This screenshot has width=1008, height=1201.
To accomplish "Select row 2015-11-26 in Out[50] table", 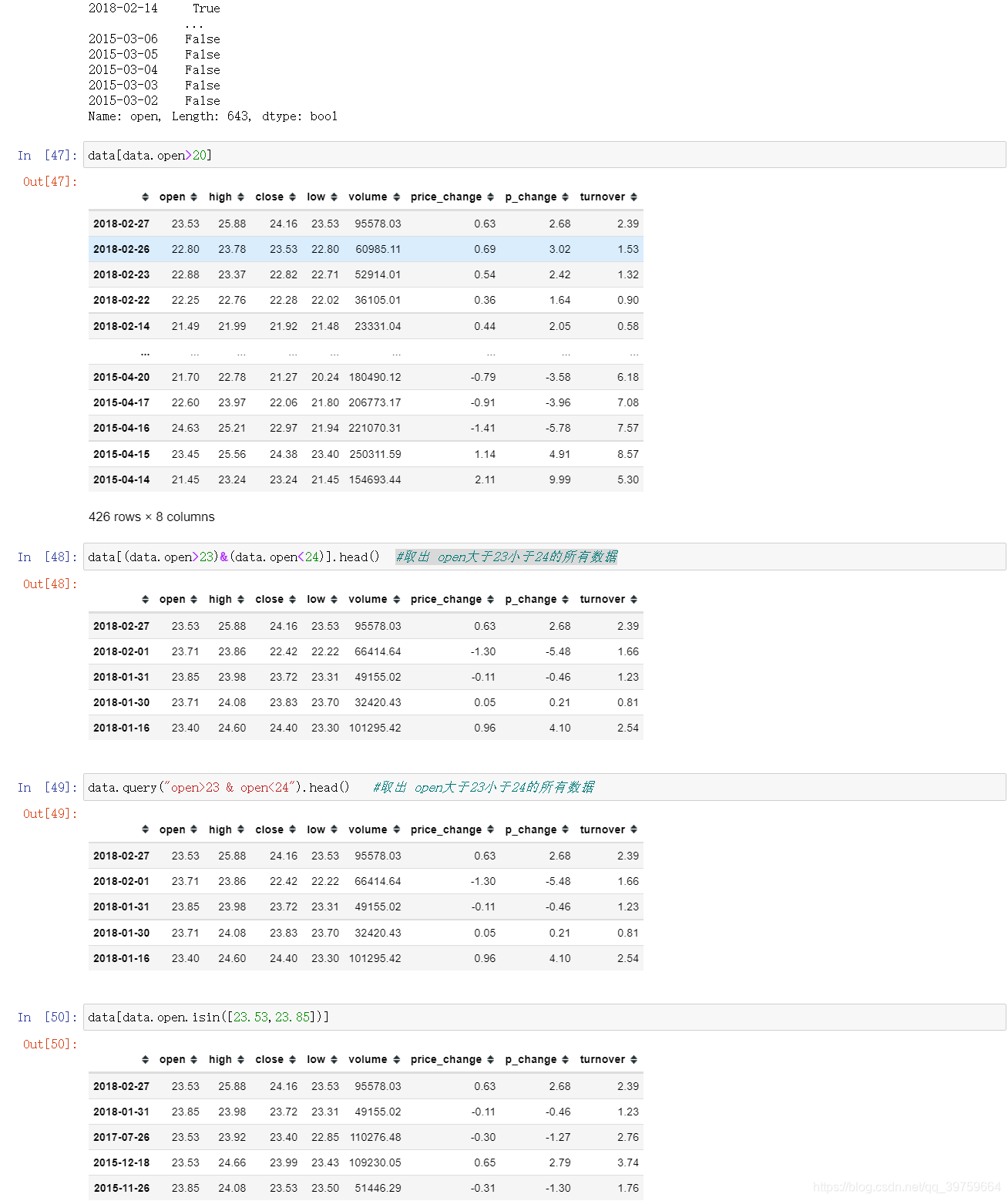I will coord(365,1188).
